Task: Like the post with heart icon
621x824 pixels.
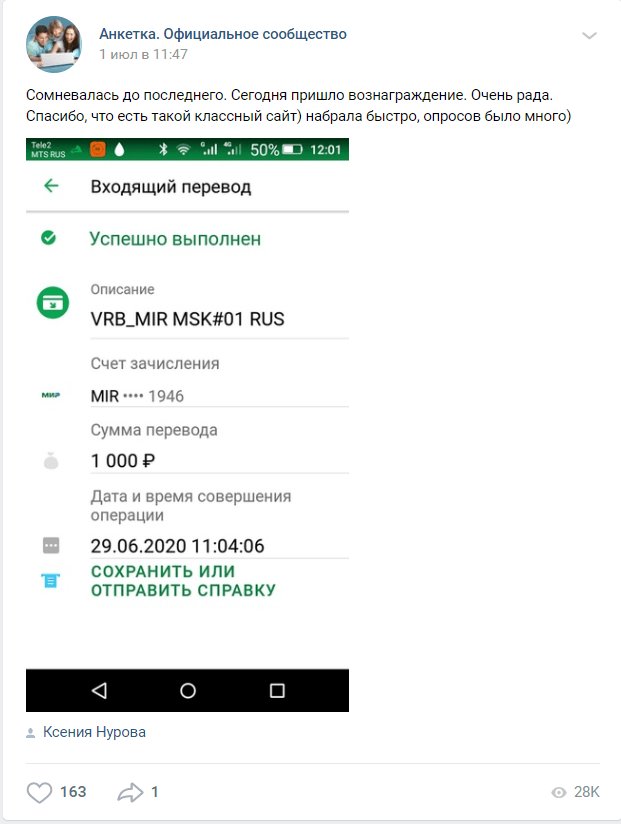Action: 39,792
